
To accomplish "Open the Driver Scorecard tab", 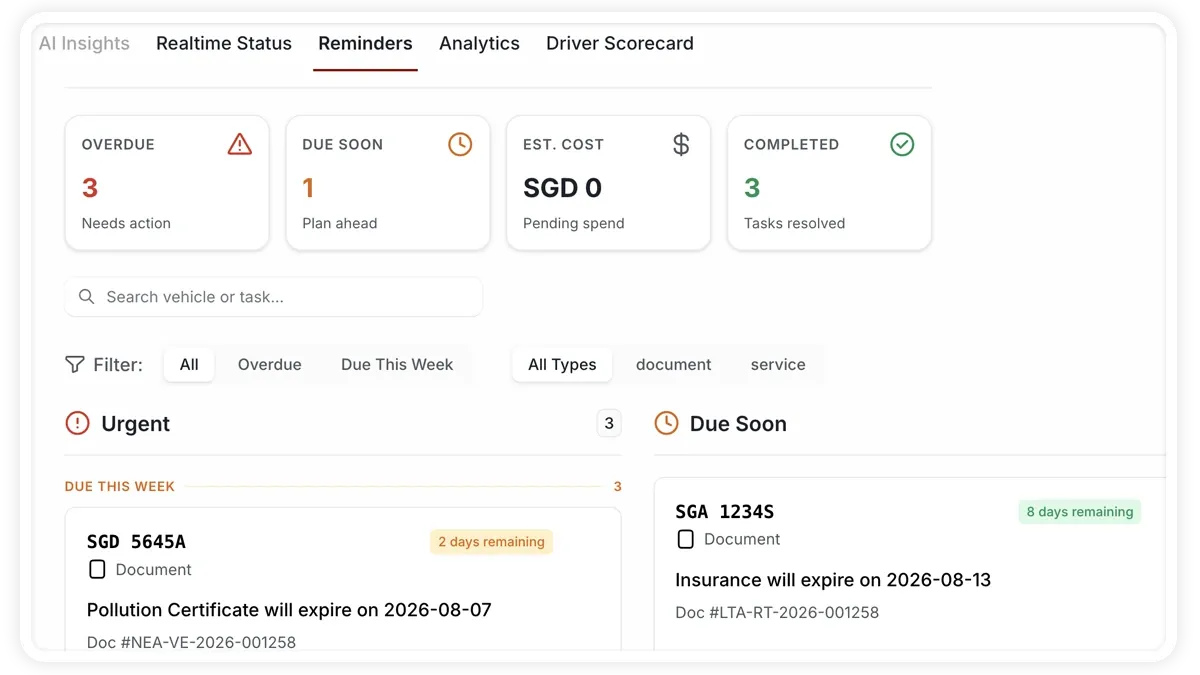I will coord(620,43).
